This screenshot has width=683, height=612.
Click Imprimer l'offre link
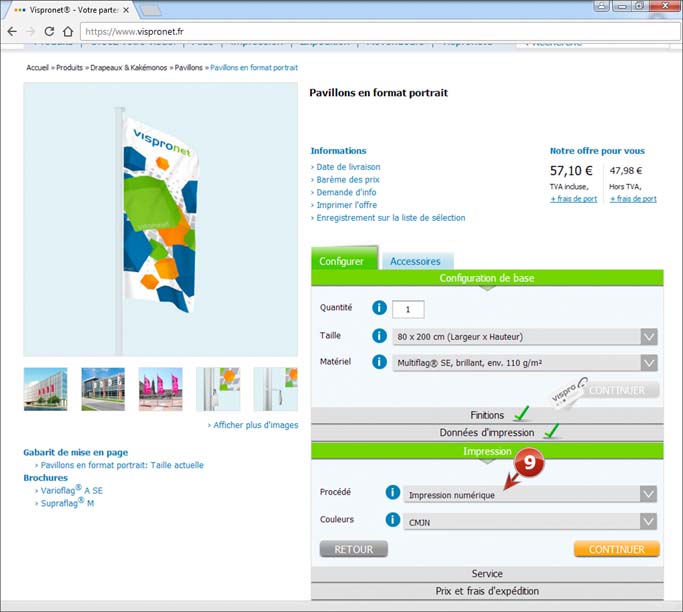click(347, 205)
